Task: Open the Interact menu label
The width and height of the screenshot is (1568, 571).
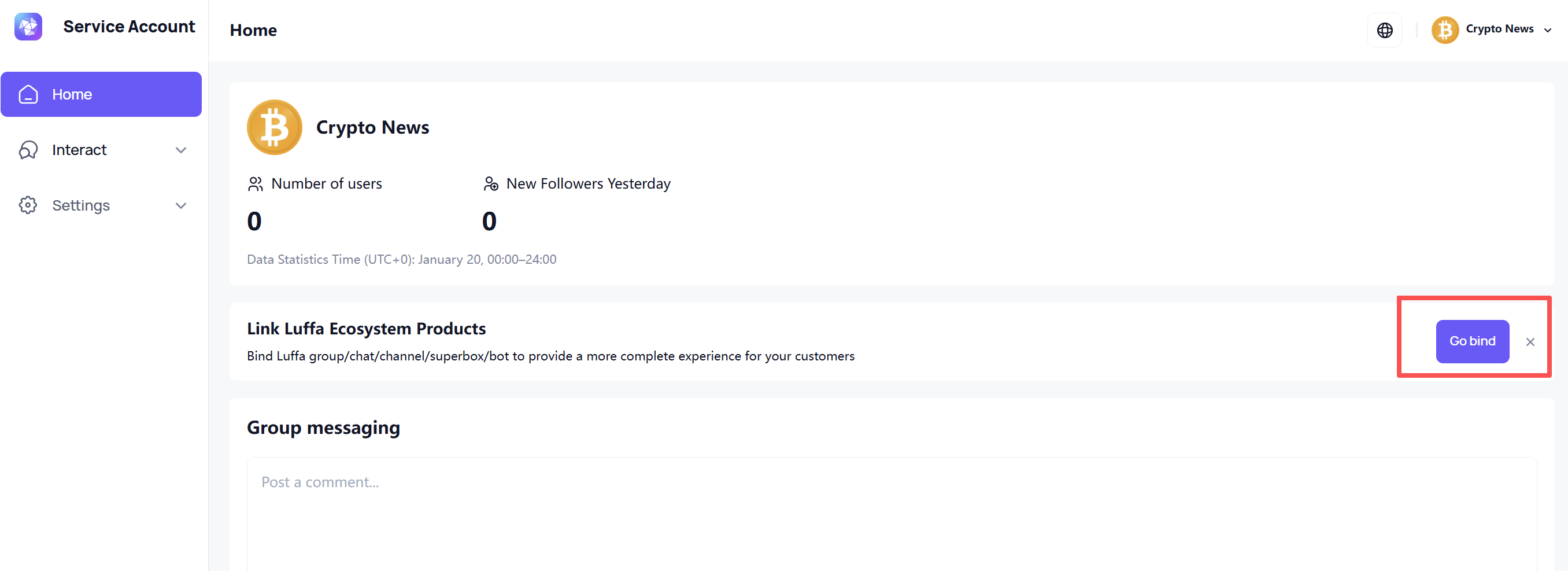Action: [x=79, y=150]
